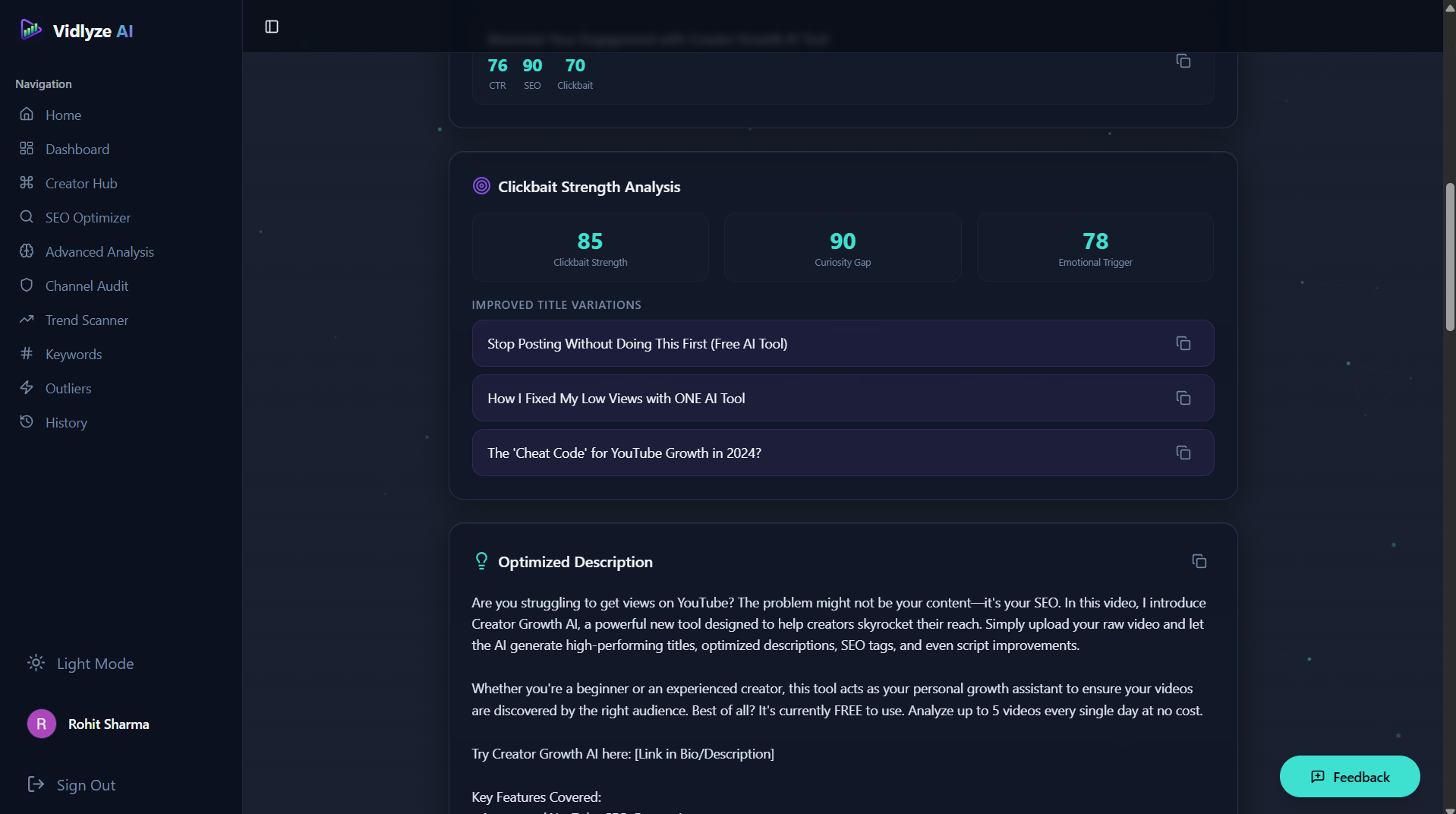Open the Creator Hub section
1456x814 pixels.
[80, 183]
